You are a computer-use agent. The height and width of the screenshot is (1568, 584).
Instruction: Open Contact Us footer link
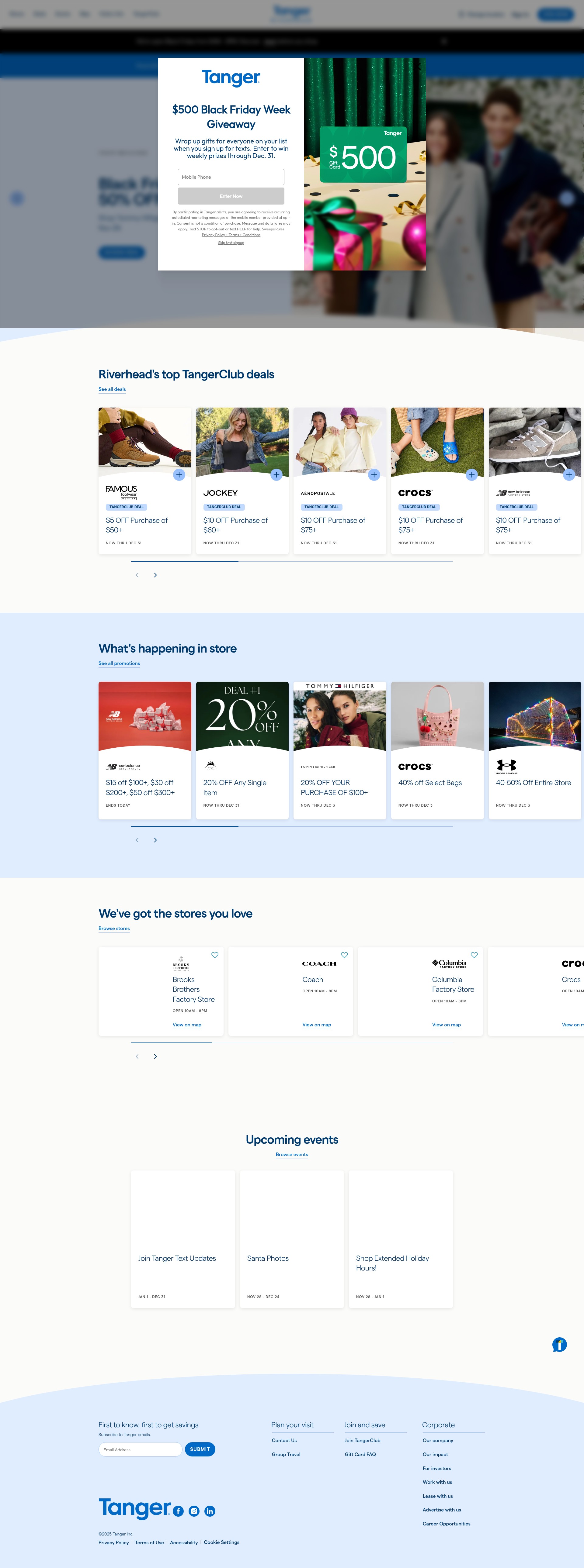click(284, 1441)
